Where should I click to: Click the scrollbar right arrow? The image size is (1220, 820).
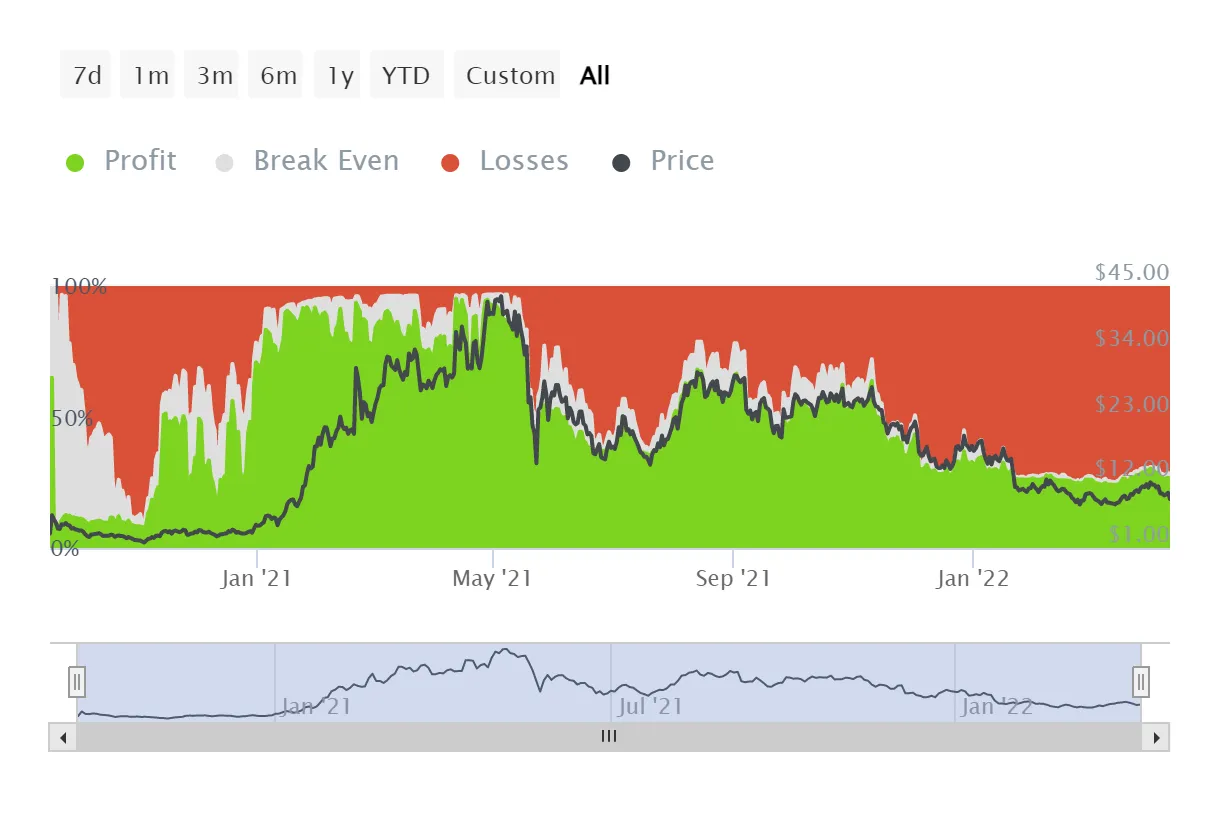click(1155, 737)
